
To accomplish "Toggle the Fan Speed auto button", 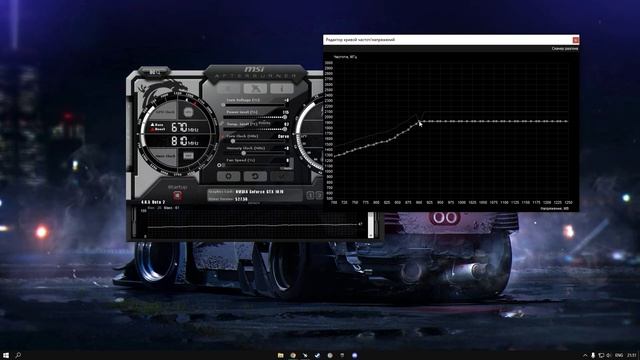I will (x=287, y=168).
